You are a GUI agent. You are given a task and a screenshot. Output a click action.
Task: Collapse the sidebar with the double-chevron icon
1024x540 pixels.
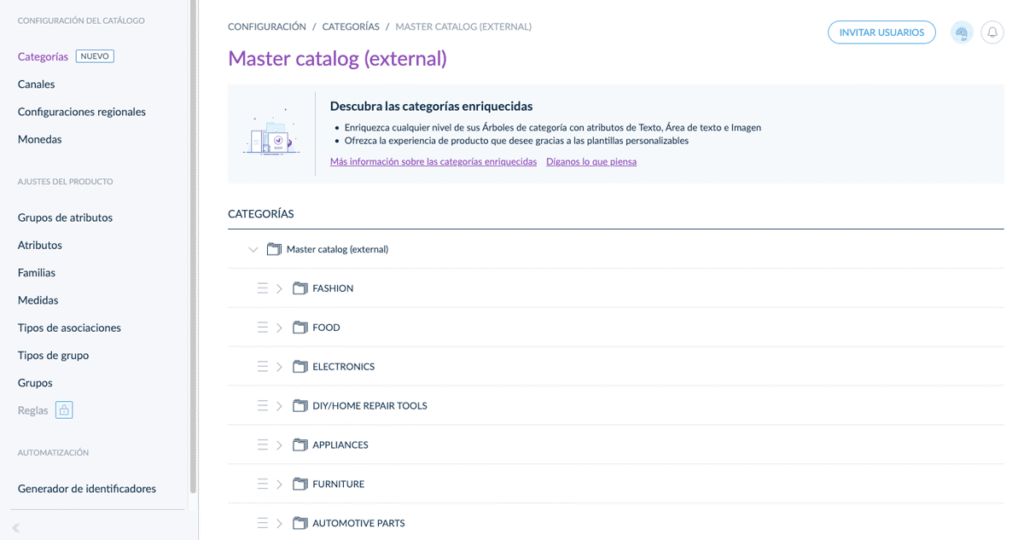[x=16, y=528]
